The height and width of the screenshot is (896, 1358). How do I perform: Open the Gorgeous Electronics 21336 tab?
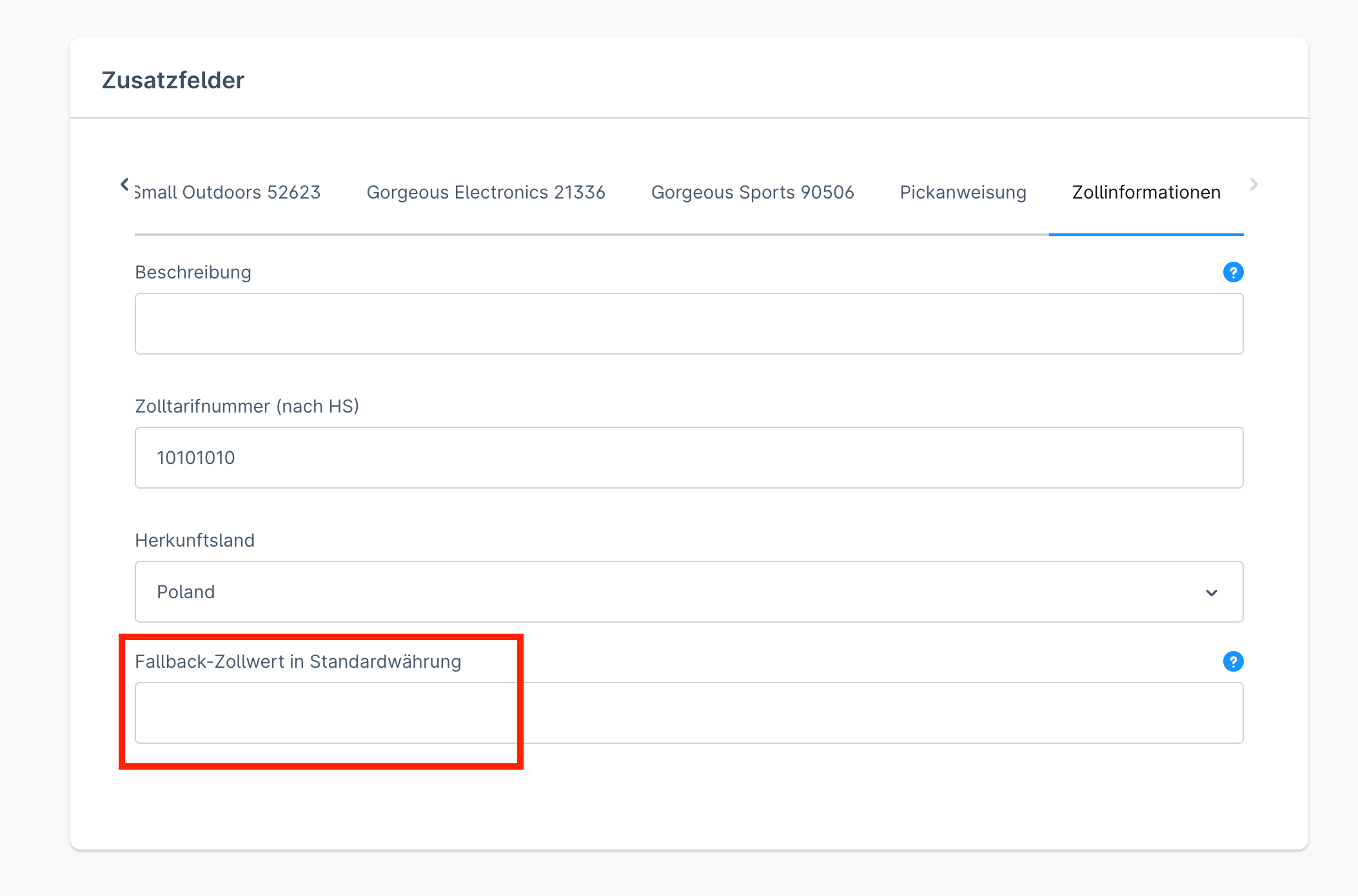pos(486,192)
